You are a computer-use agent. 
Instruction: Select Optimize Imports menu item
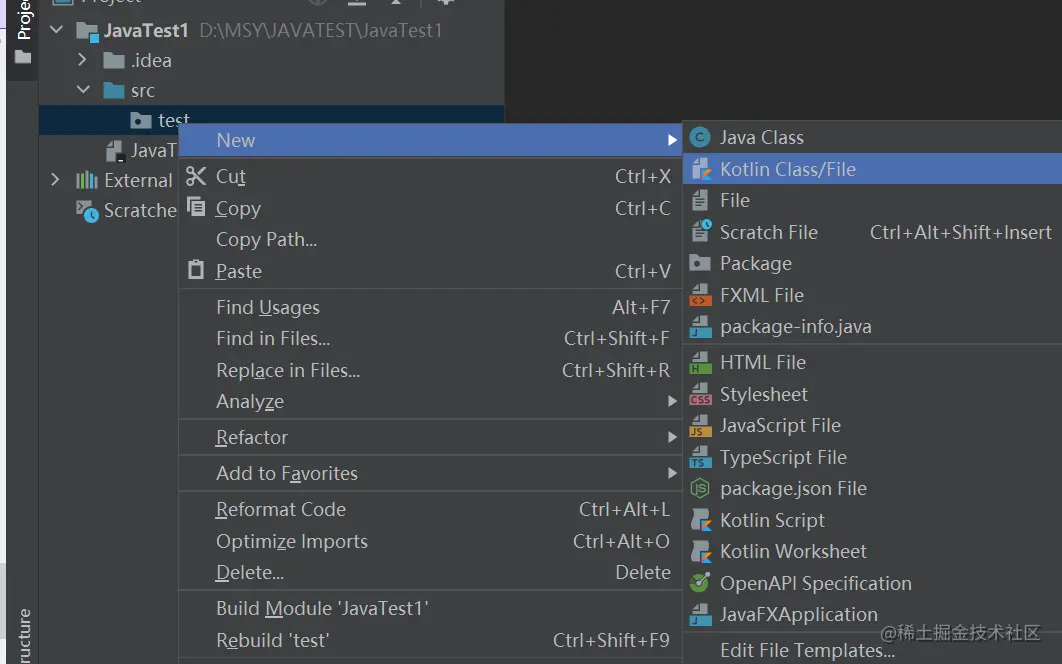[430, 541]
